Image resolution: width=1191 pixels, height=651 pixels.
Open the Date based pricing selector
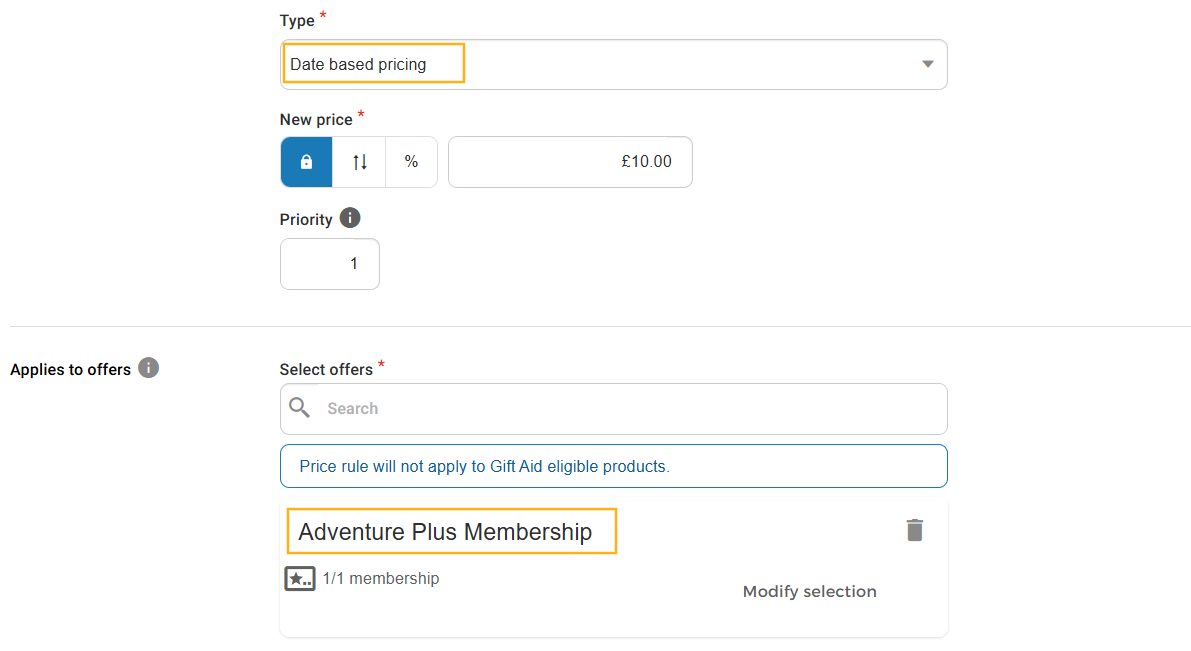[x=614, y=65]
